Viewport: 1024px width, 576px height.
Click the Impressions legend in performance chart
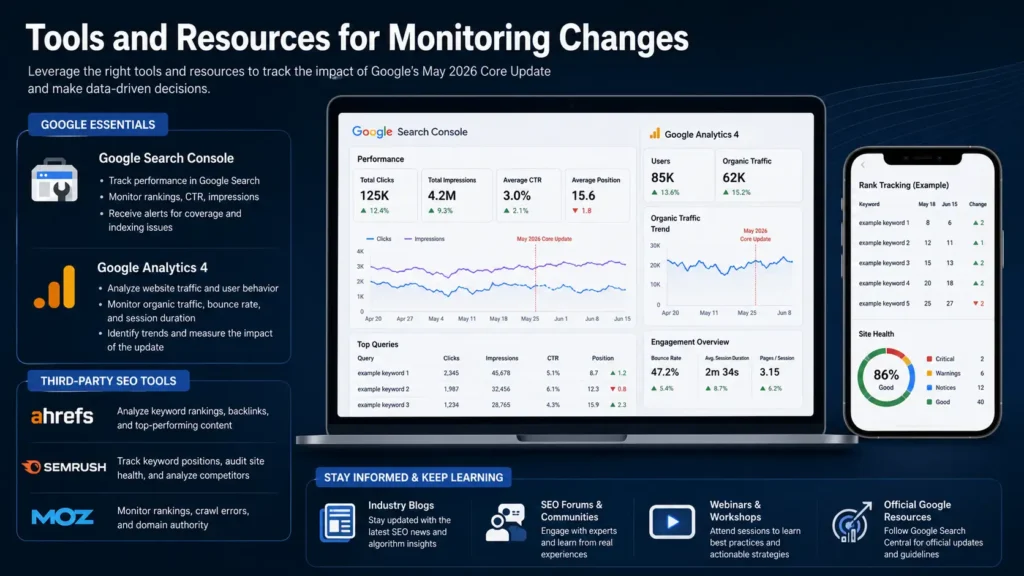pyautogui.click(x=424, y=239)
